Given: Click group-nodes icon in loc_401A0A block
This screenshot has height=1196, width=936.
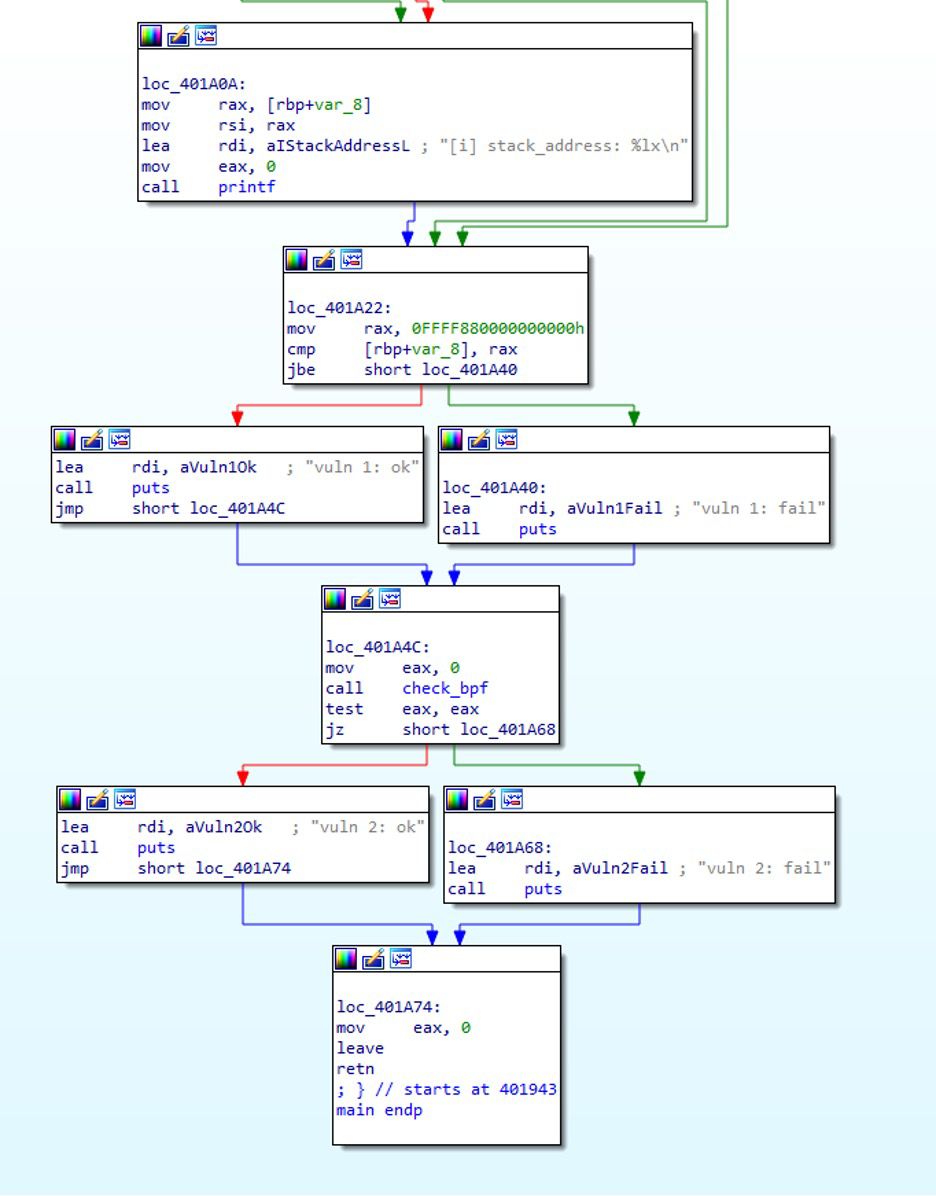Looking at the screenshot, I should (x=206, y=36).
